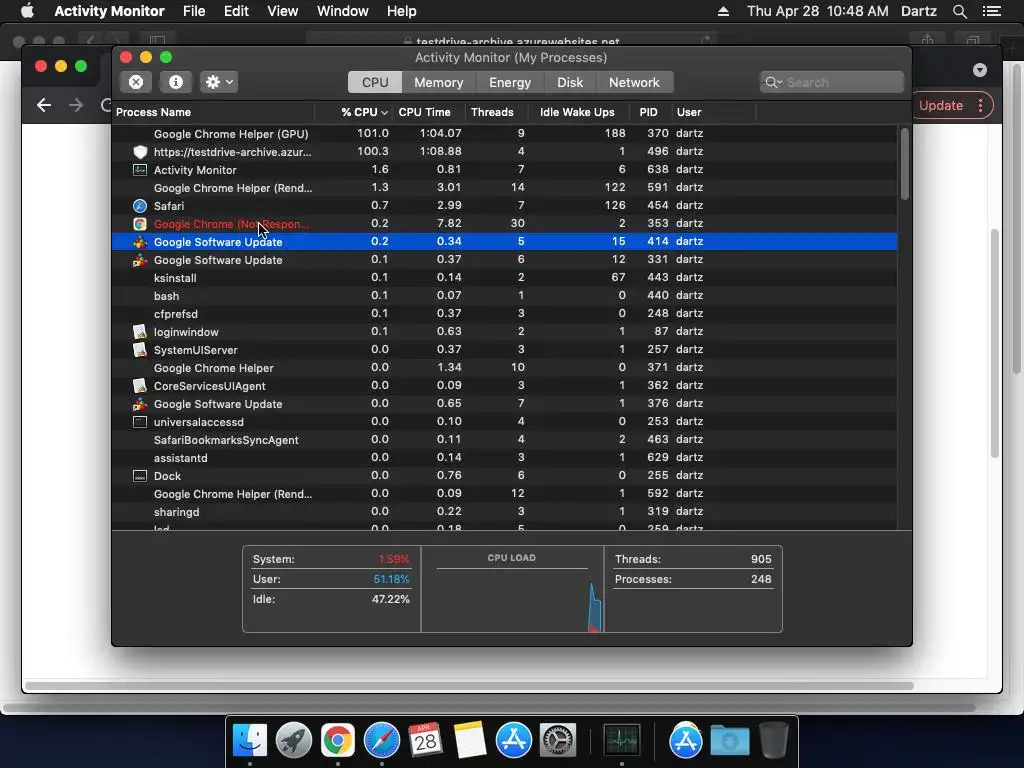The image size is (1024, 768).
Task: Click the loginwindow process icon
Action: [x=140, y=332]
